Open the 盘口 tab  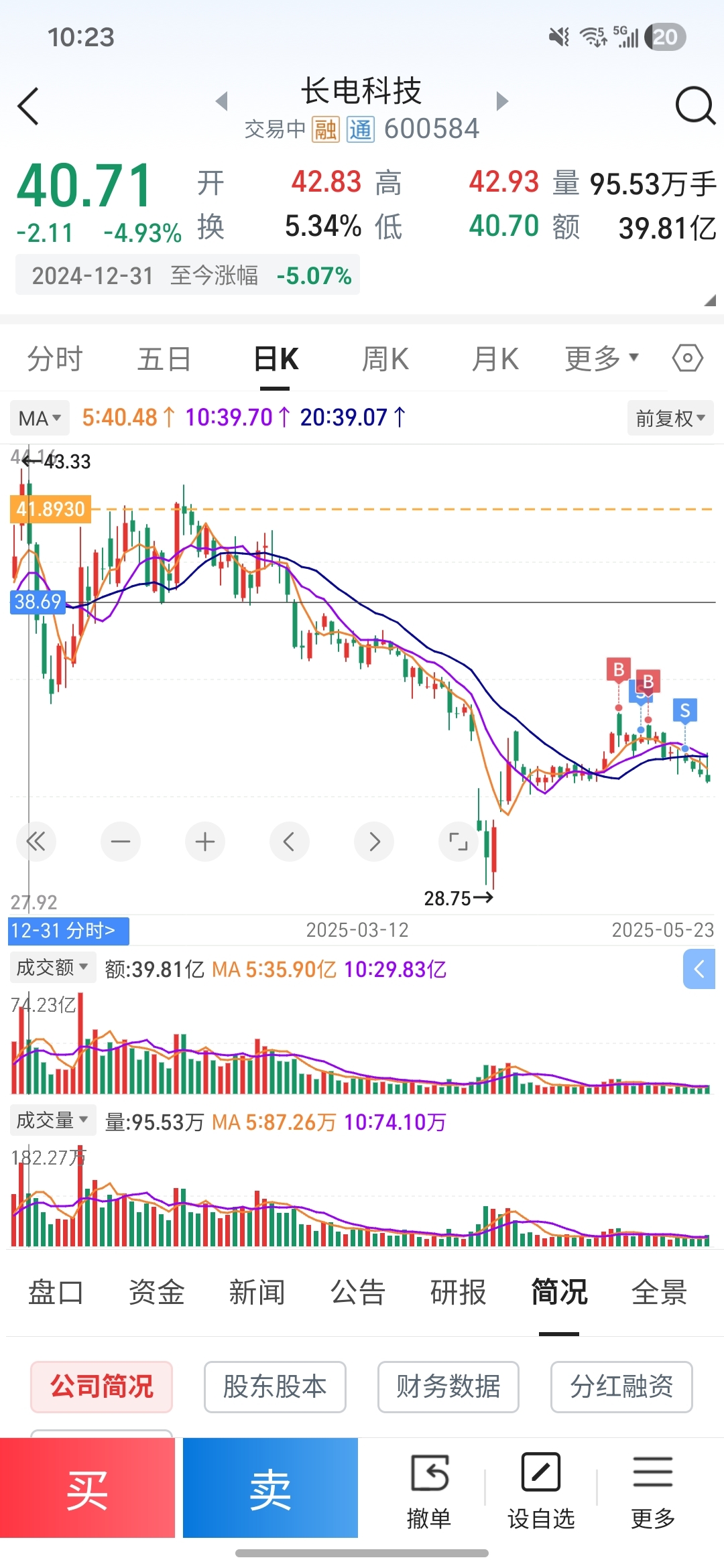click(x=56, y=1292)
